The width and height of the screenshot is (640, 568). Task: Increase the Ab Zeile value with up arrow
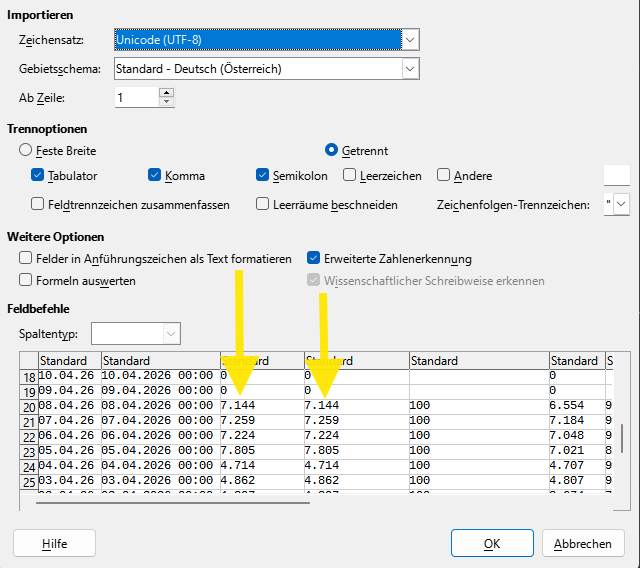click(x=166, y=93)
